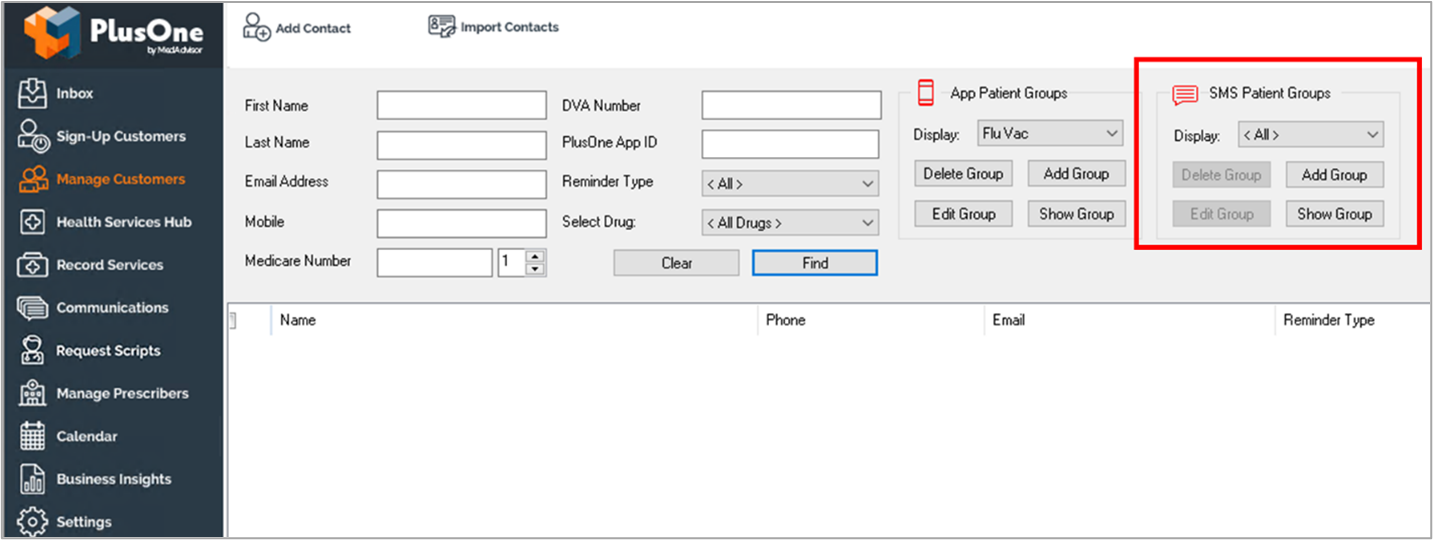Click the Calendar icon in sidebar
The image size is (1433, 540).
coord(33,436)
